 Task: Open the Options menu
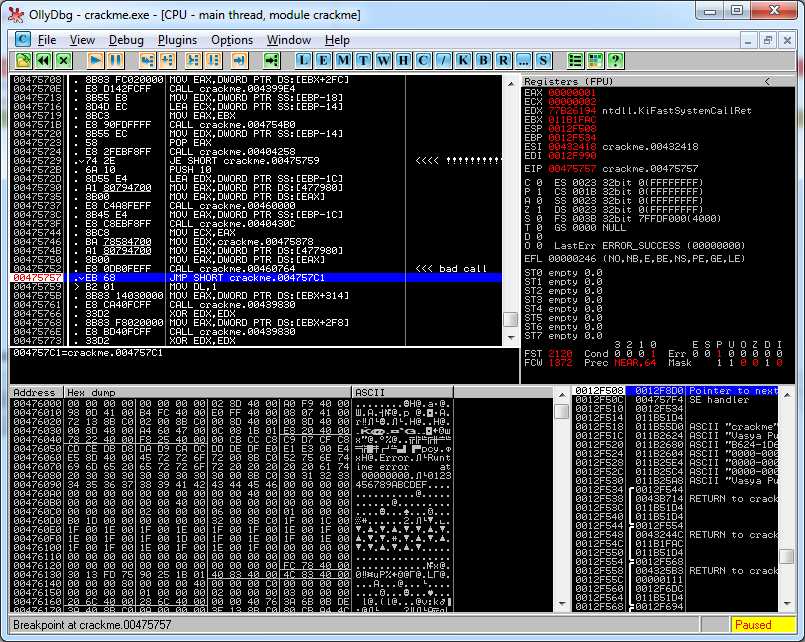pos(232,40)
